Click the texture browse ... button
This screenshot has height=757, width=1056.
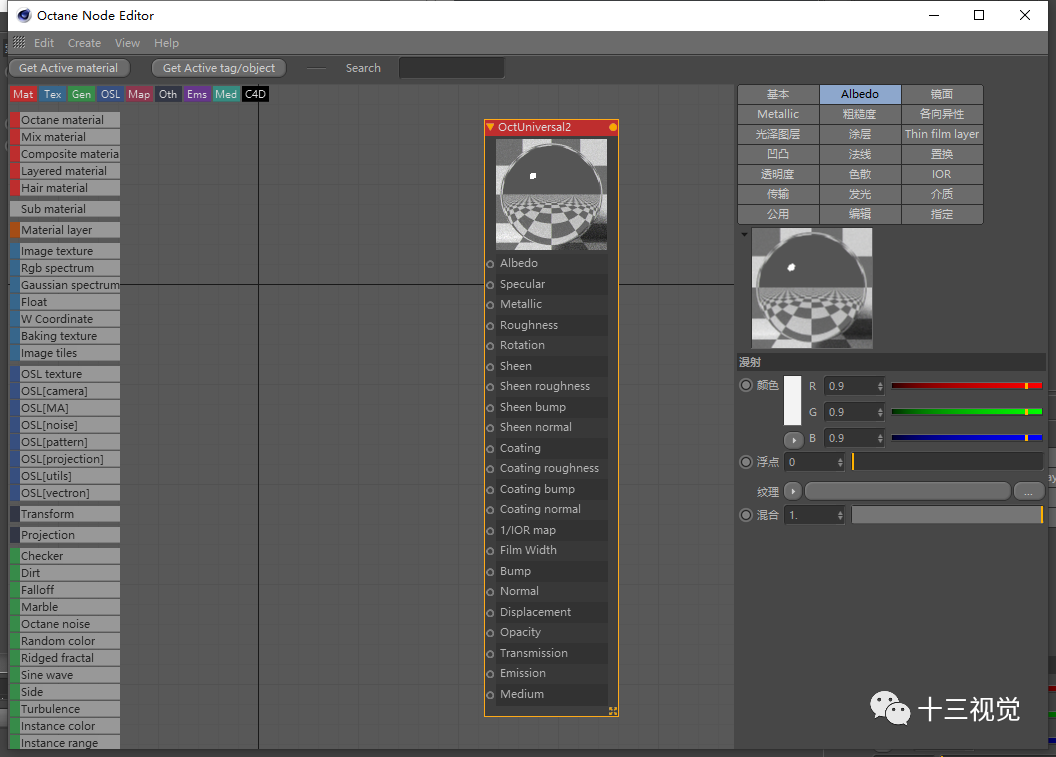pyautogui.click(x=1028, y=492)
